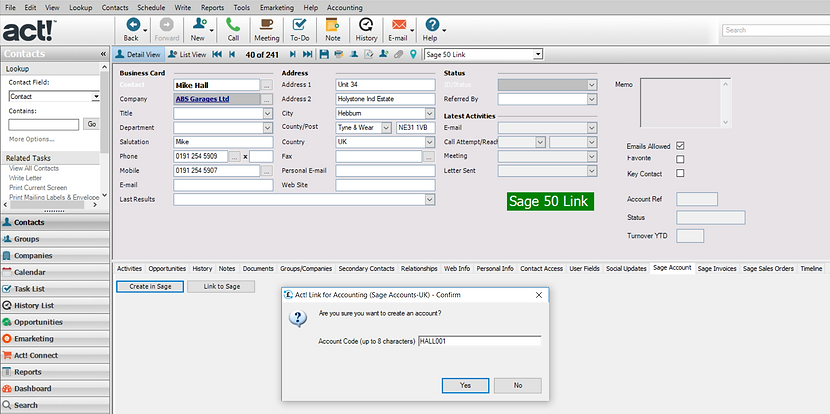Switch to List View
Screen dimensions: 830x414
187,54
